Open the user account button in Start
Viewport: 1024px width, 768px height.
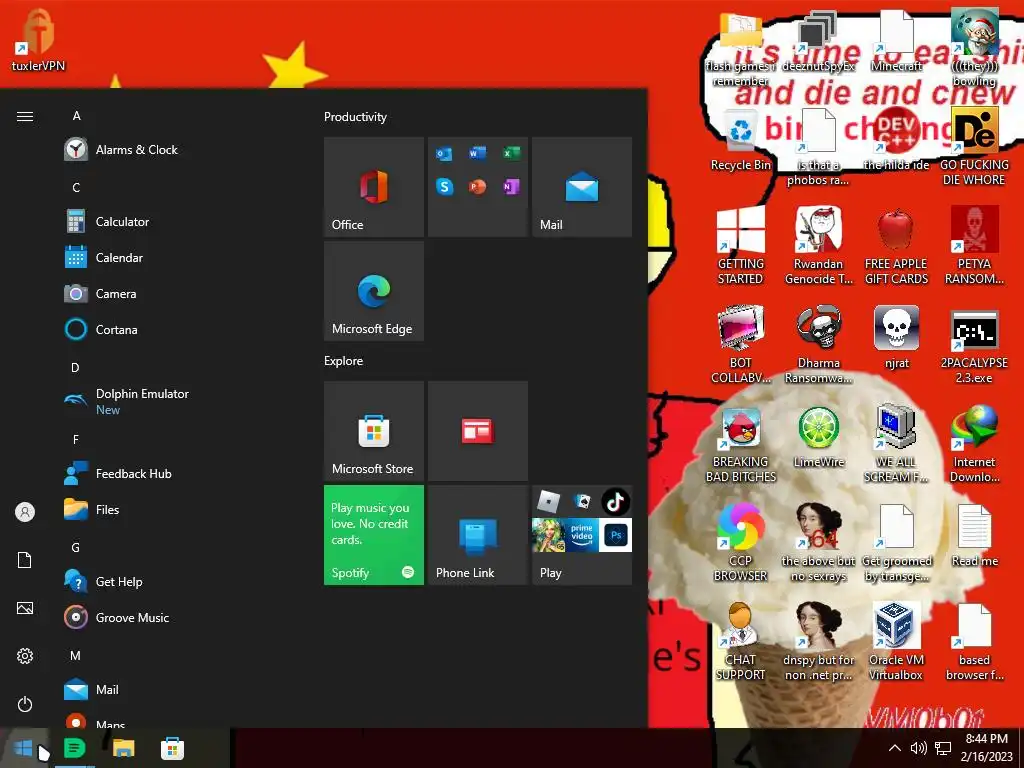click(x=25, y=512)
